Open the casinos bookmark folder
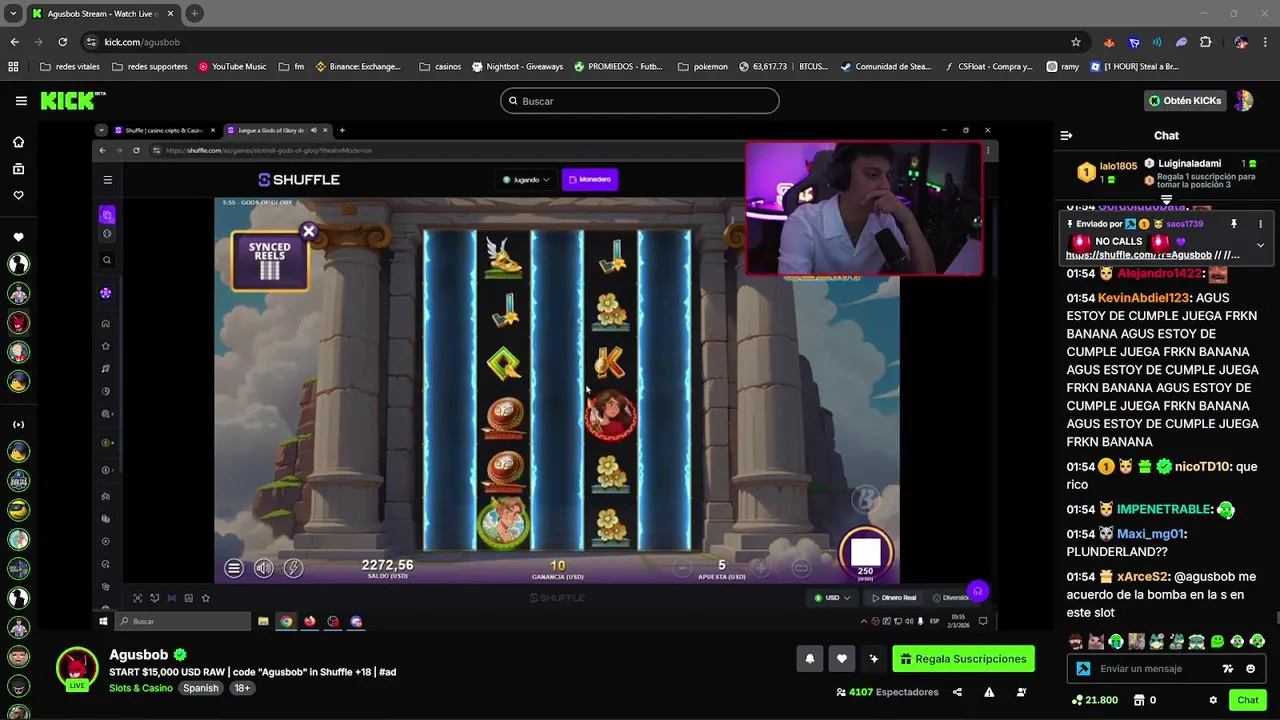 [x=440, y=67]
